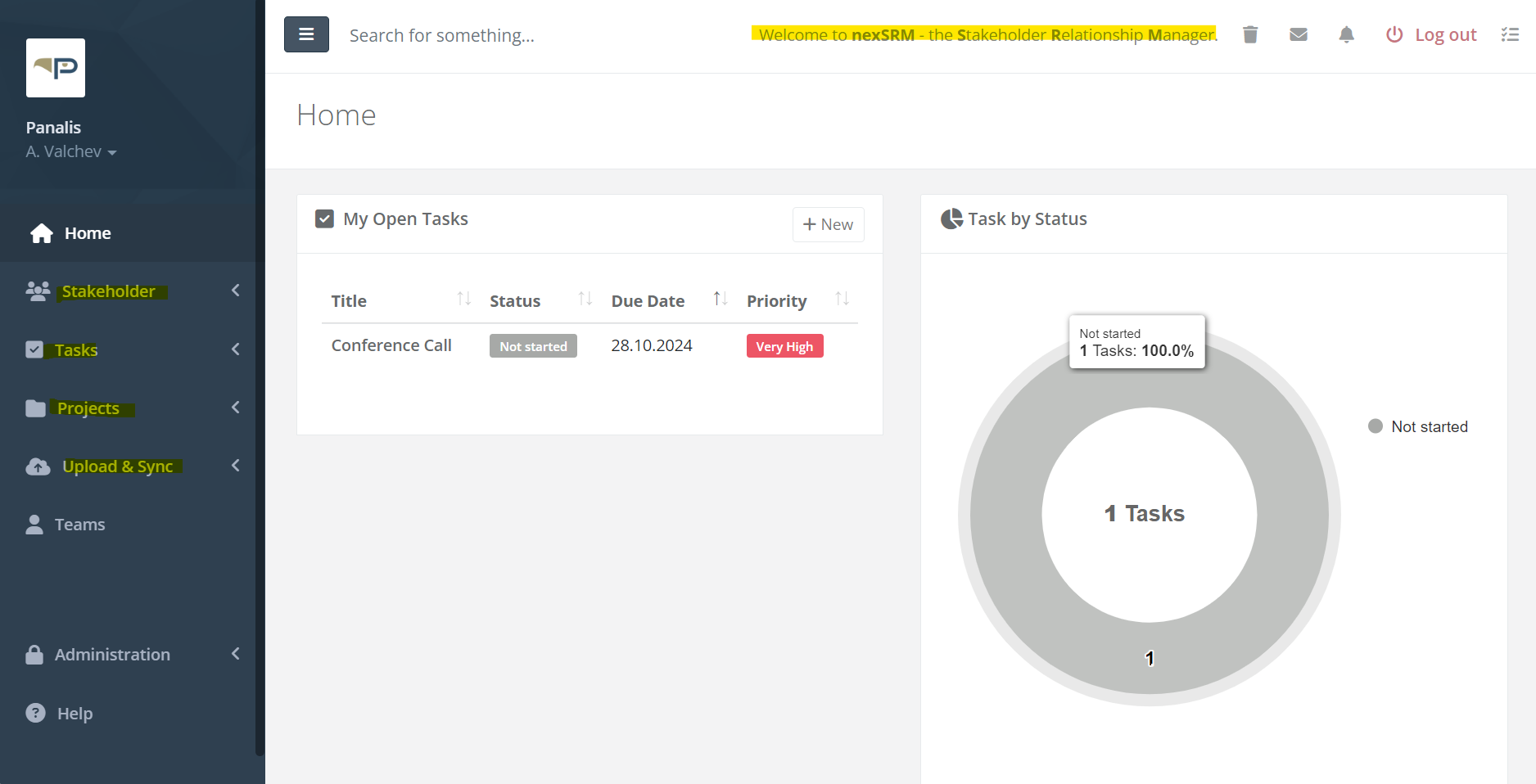
Task: Click the pie chart icon beside Task by Status
Action: point(951,219)
